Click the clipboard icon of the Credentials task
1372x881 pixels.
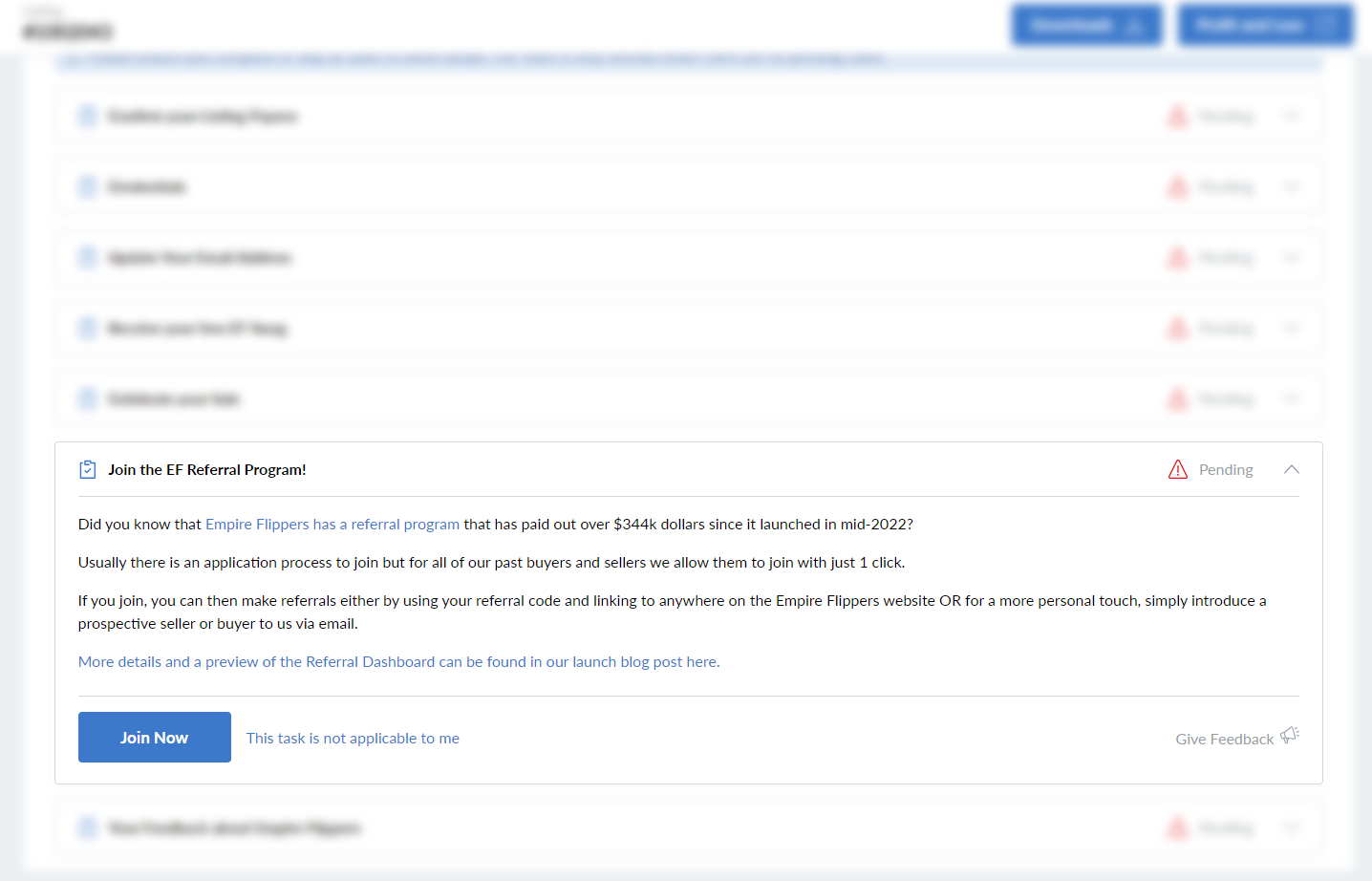tap(88, 187)
